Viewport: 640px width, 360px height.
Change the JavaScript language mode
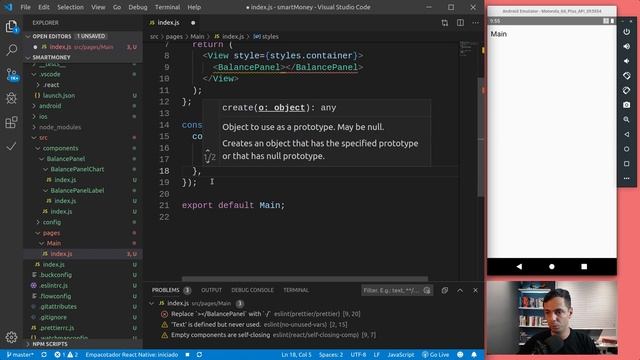click(400, 355)
